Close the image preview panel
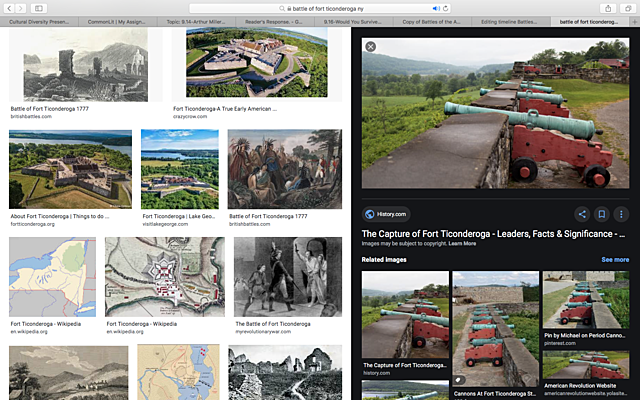 click(371, 47)
